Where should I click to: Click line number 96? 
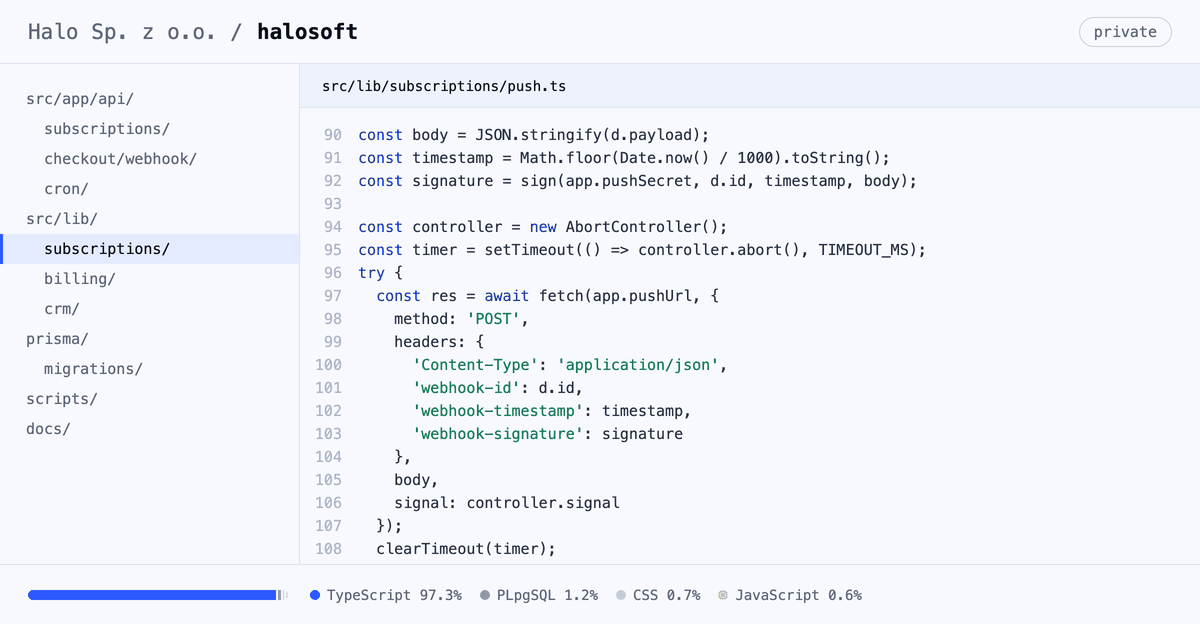tap(333, 273)
